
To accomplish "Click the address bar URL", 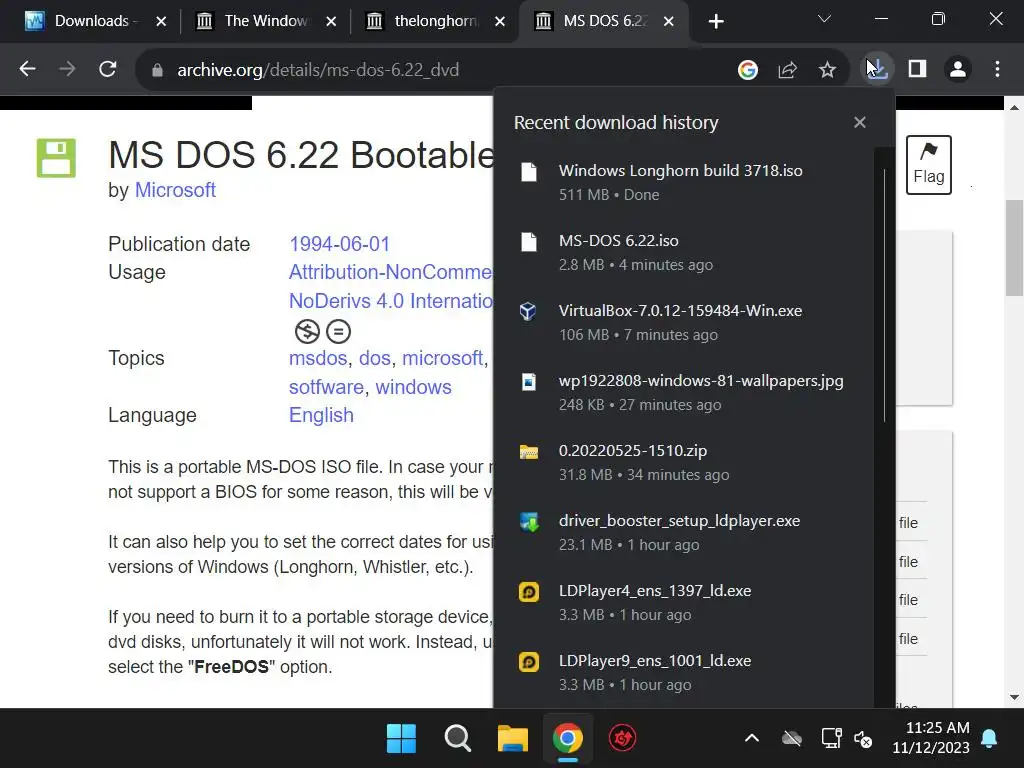I will click(x=318, y=70).
